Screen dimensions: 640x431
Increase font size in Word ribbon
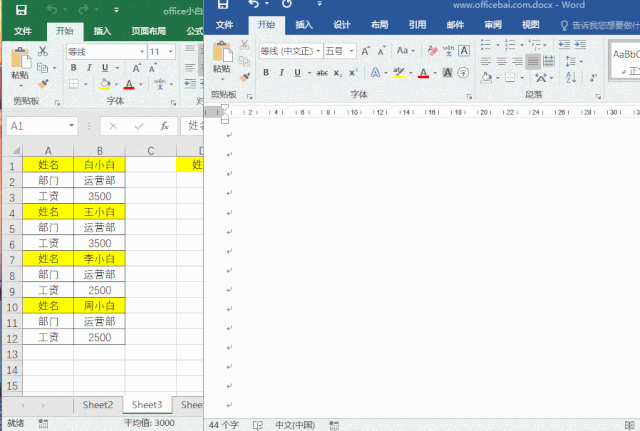(x=365, y=51)
